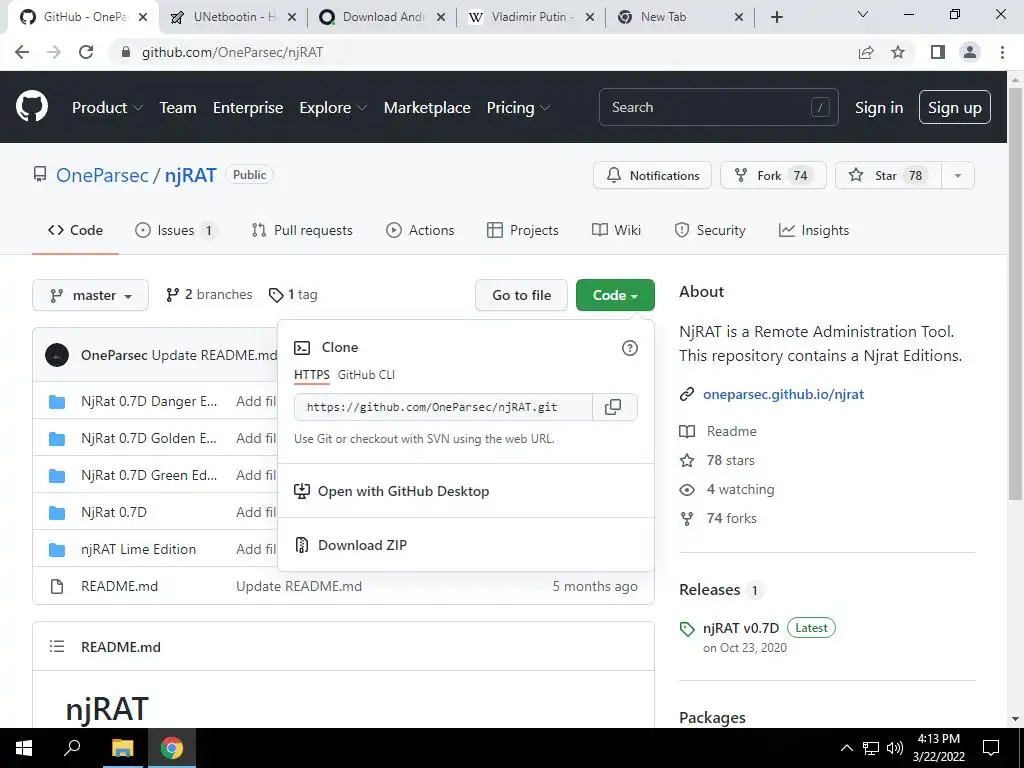Select the HTTPS clone tab
The height and width of the screenshot is (768, 1024).
pos(312,375)
